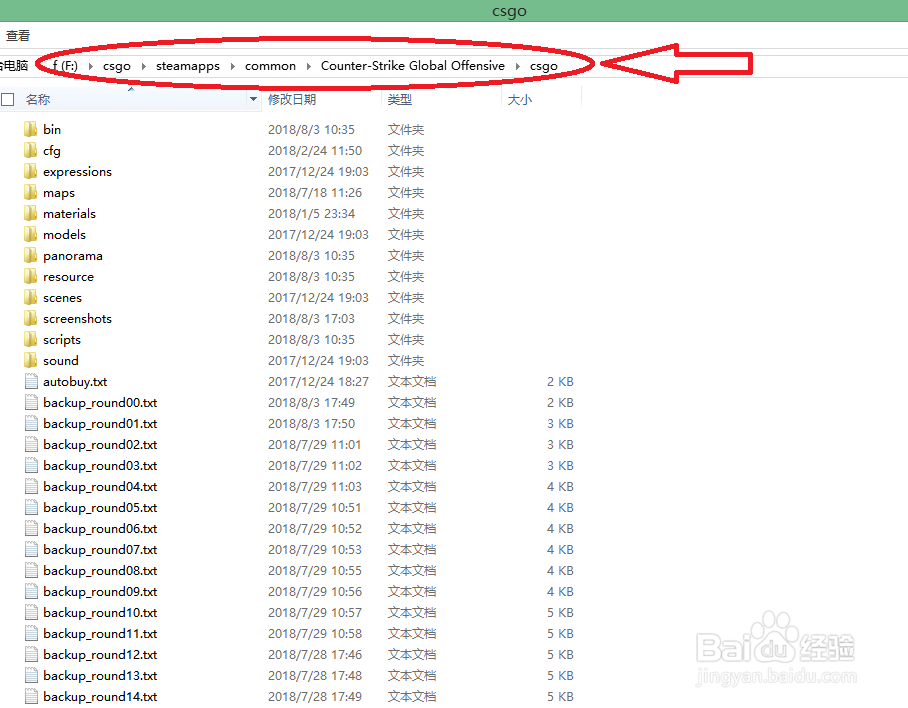Expand the arrow after common breadcrumb
Viewport: 908px width, 708px height.
(x=308, y=66)
